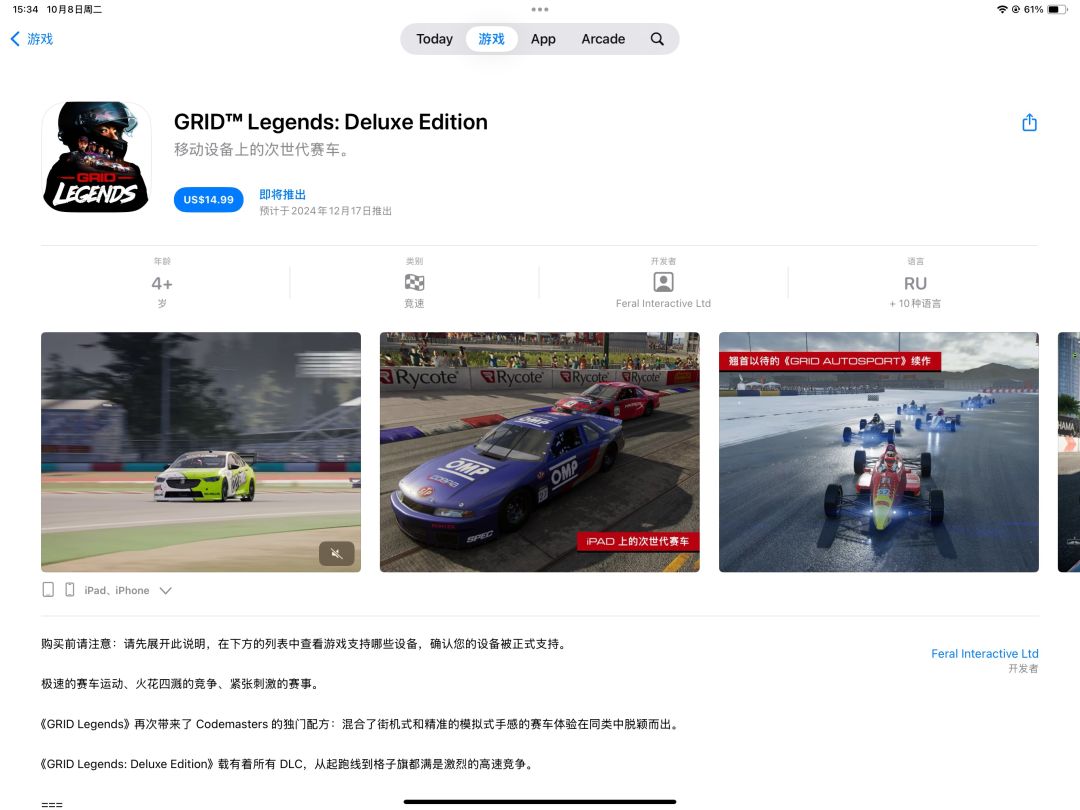Click the iPad device icon
This screenshot has height=810, width=1080.
[48, 590]
